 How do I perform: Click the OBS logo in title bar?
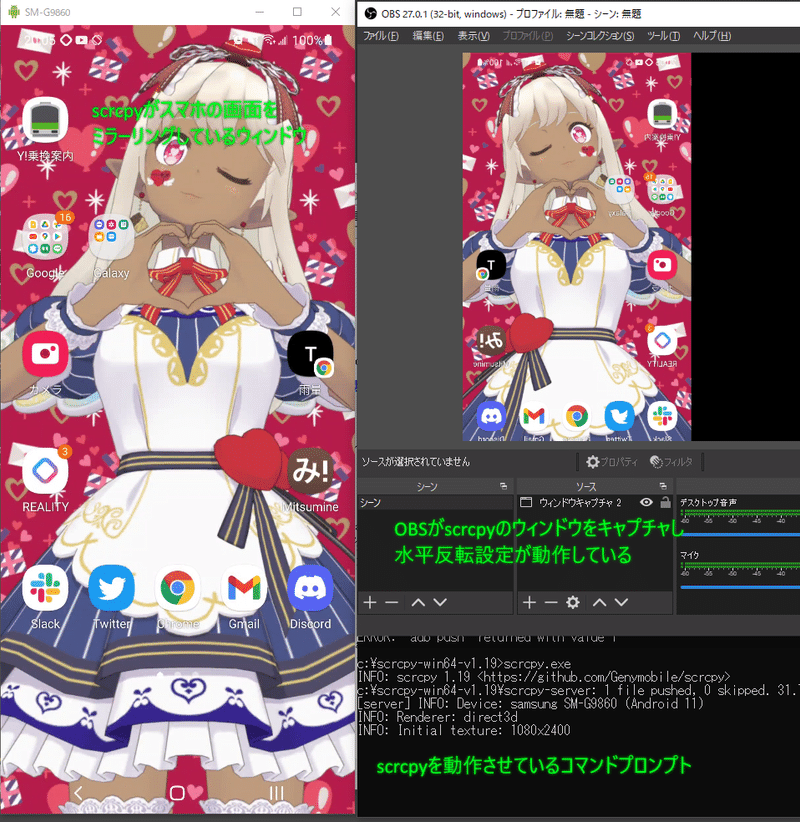click(371, 14)
